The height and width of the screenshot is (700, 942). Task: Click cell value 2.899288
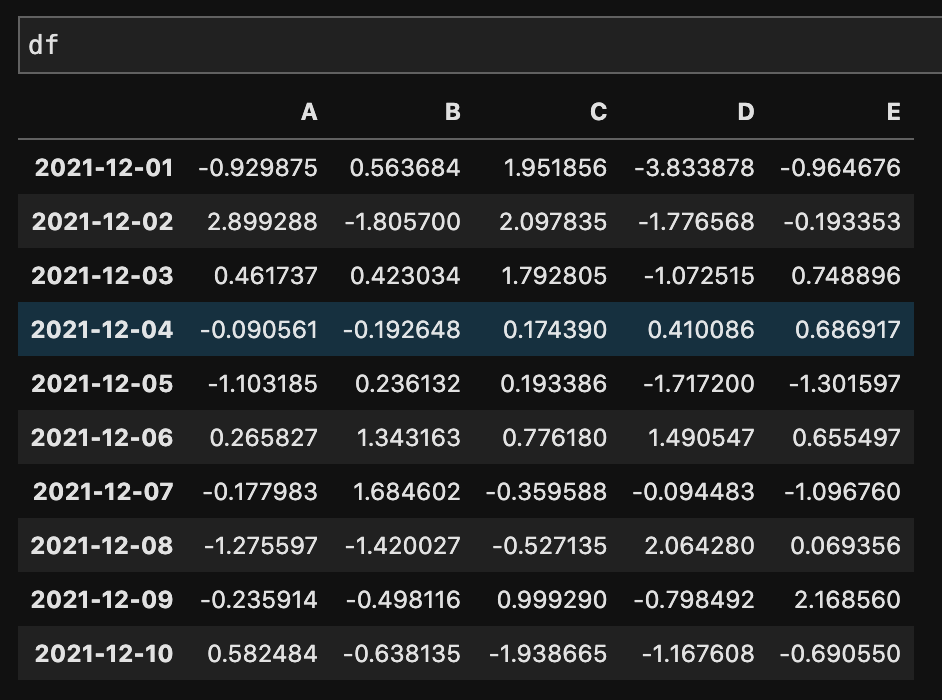pos(262,222)
